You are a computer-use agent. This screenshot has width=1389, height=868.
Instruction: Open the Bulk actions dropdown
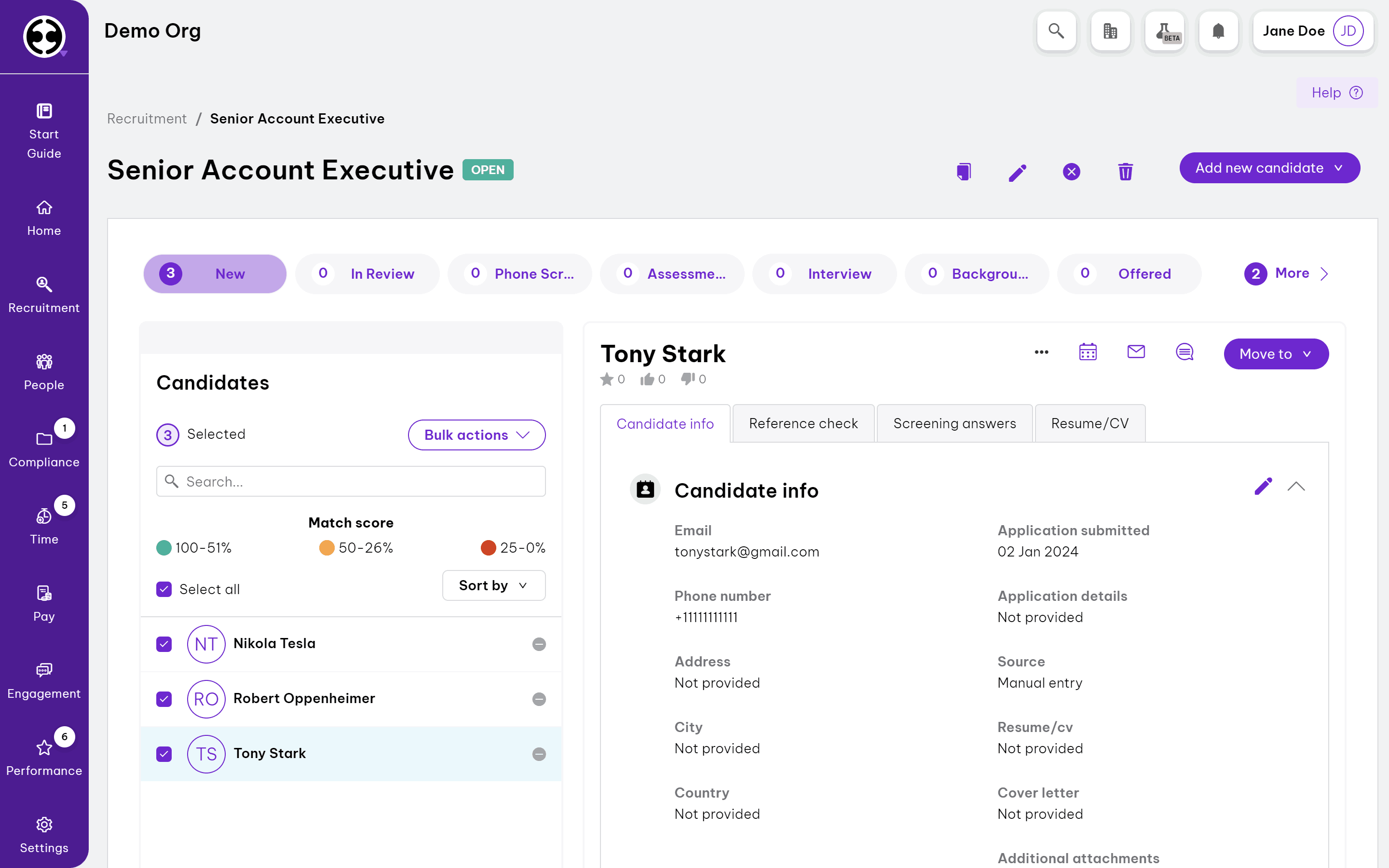tap(477, 435)
